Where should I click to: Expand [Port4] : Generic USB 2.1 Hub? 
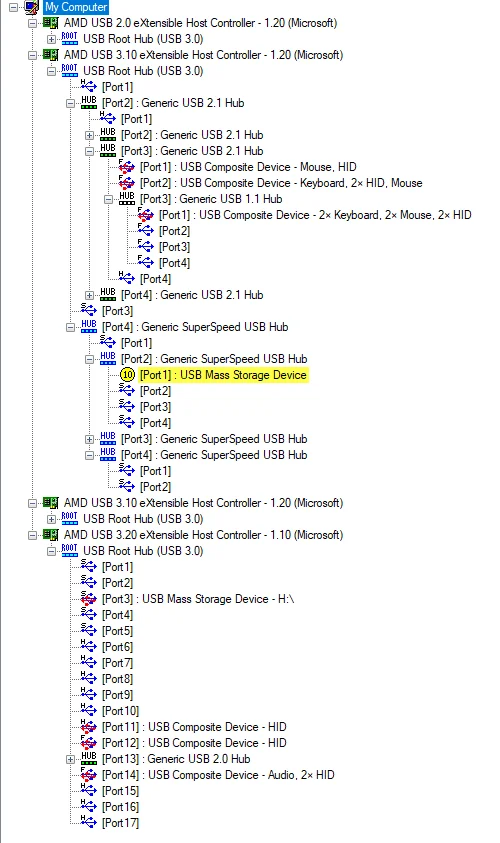89,295
